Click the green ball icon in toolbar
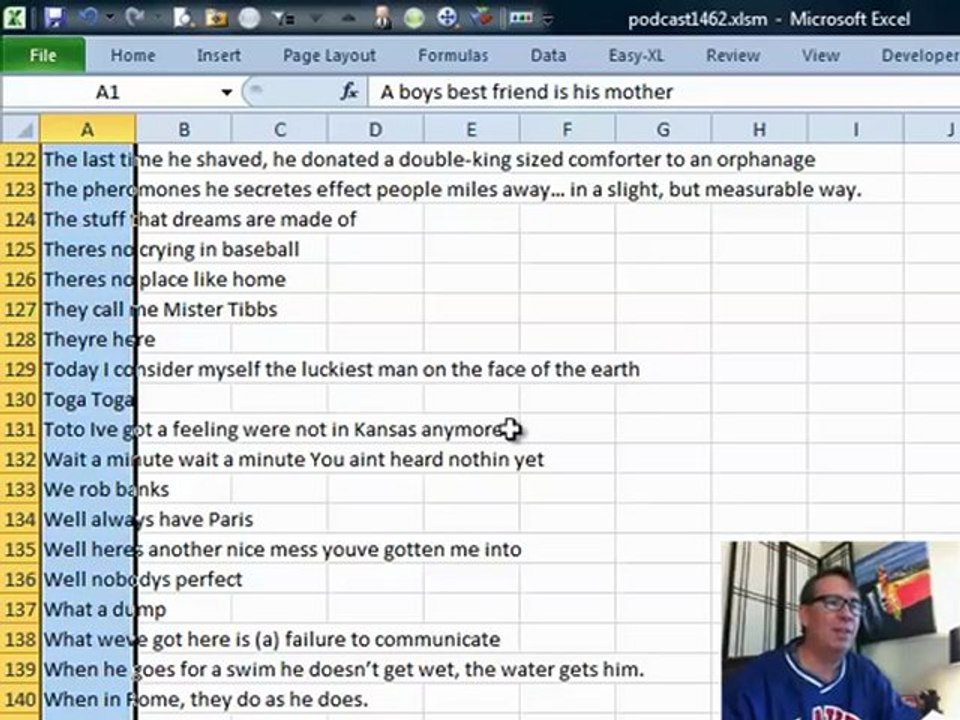Image resolution: width=960 pixels, height=720 pixels. 414,18
